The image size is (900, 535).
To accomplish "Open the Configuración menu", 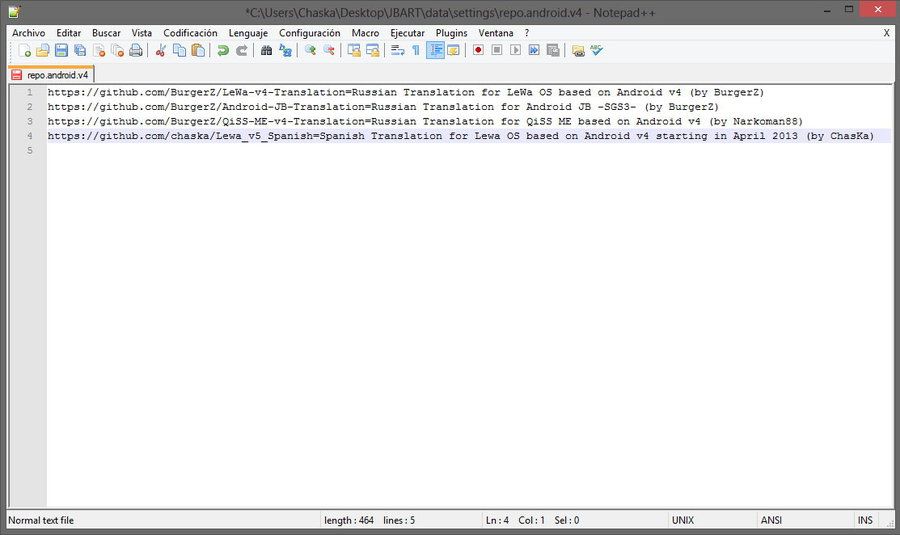I will [x=310, y=33].
